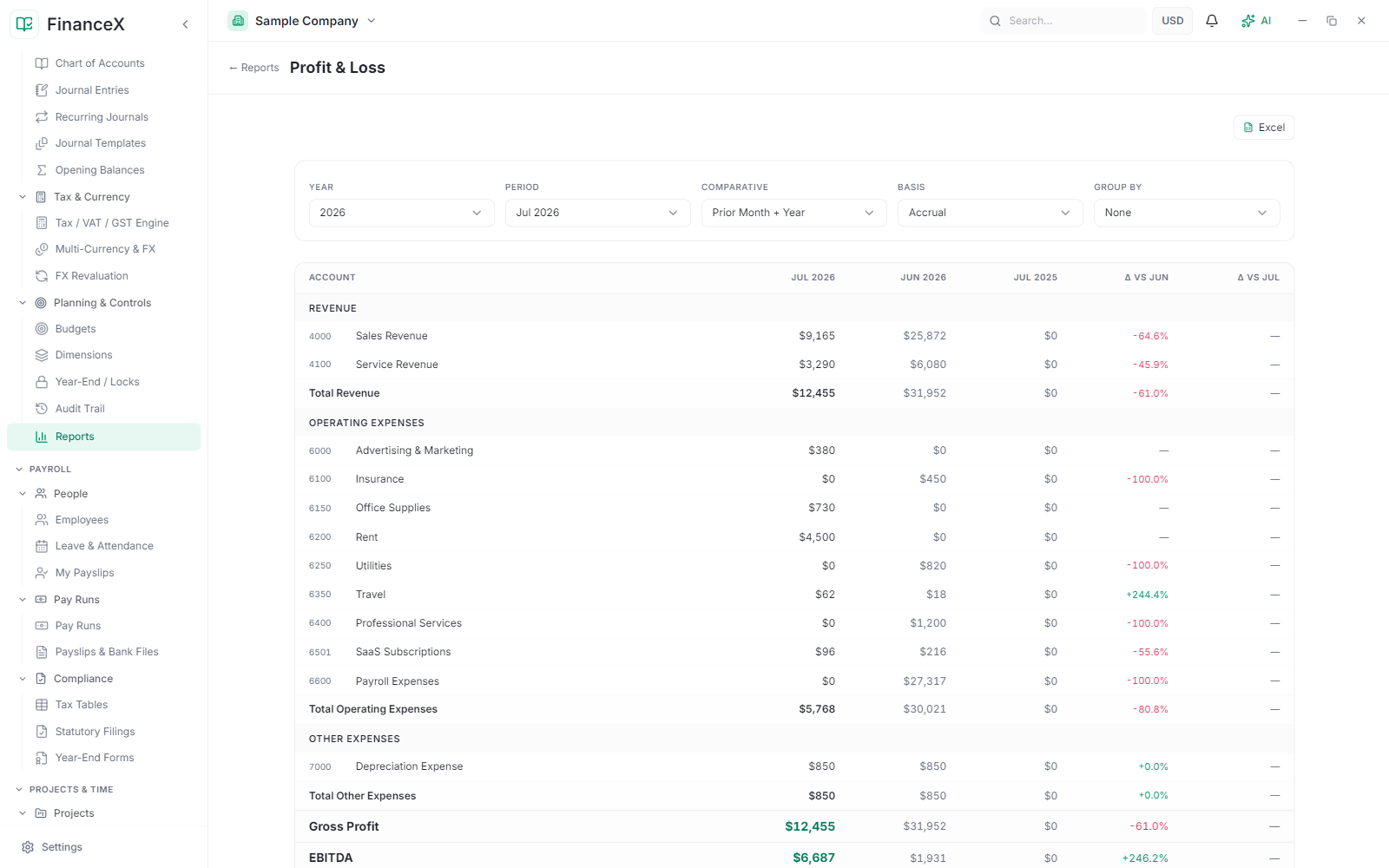Click the Reports bar chart icon

42,437
